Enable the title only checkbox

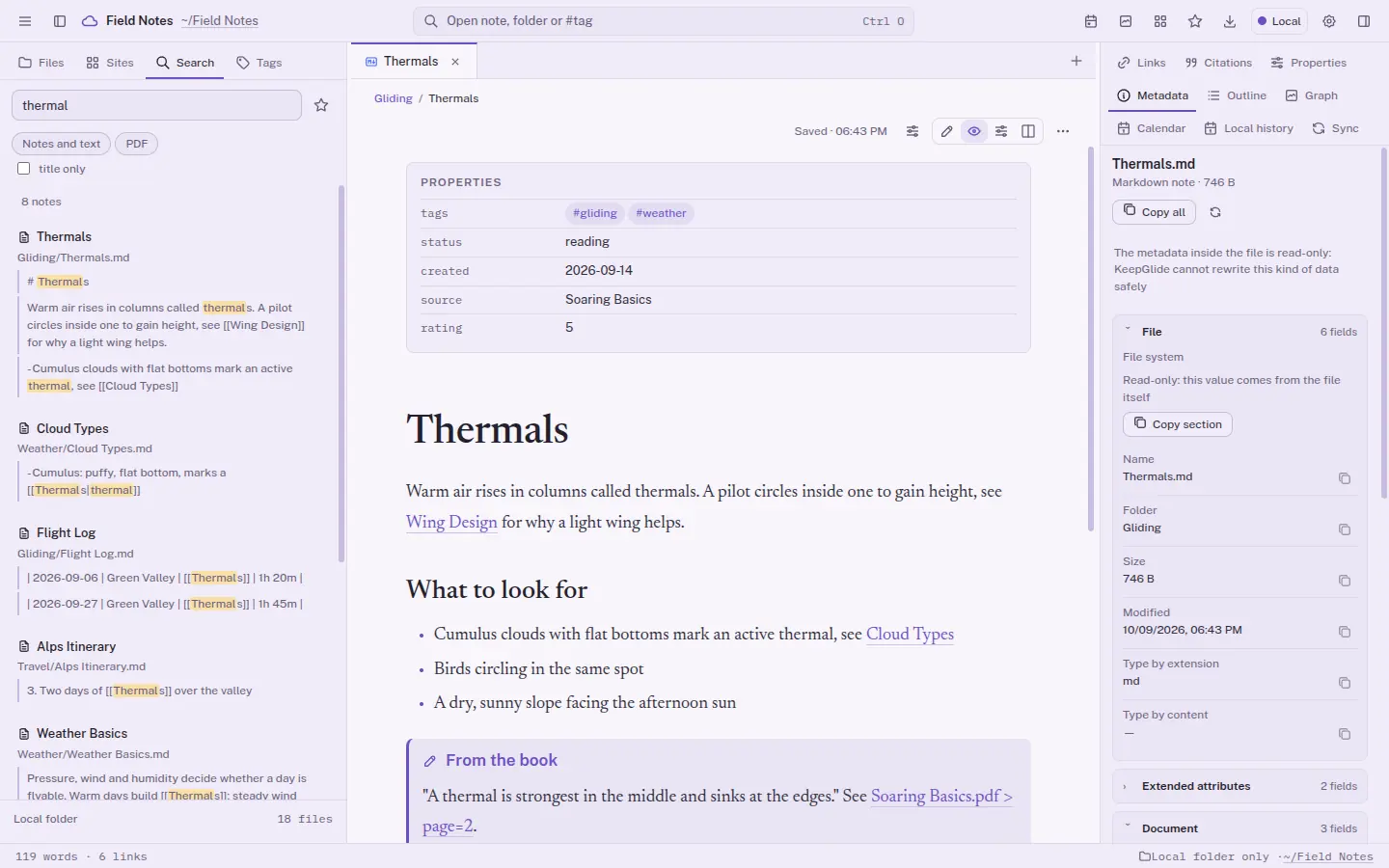click(24, 169)
